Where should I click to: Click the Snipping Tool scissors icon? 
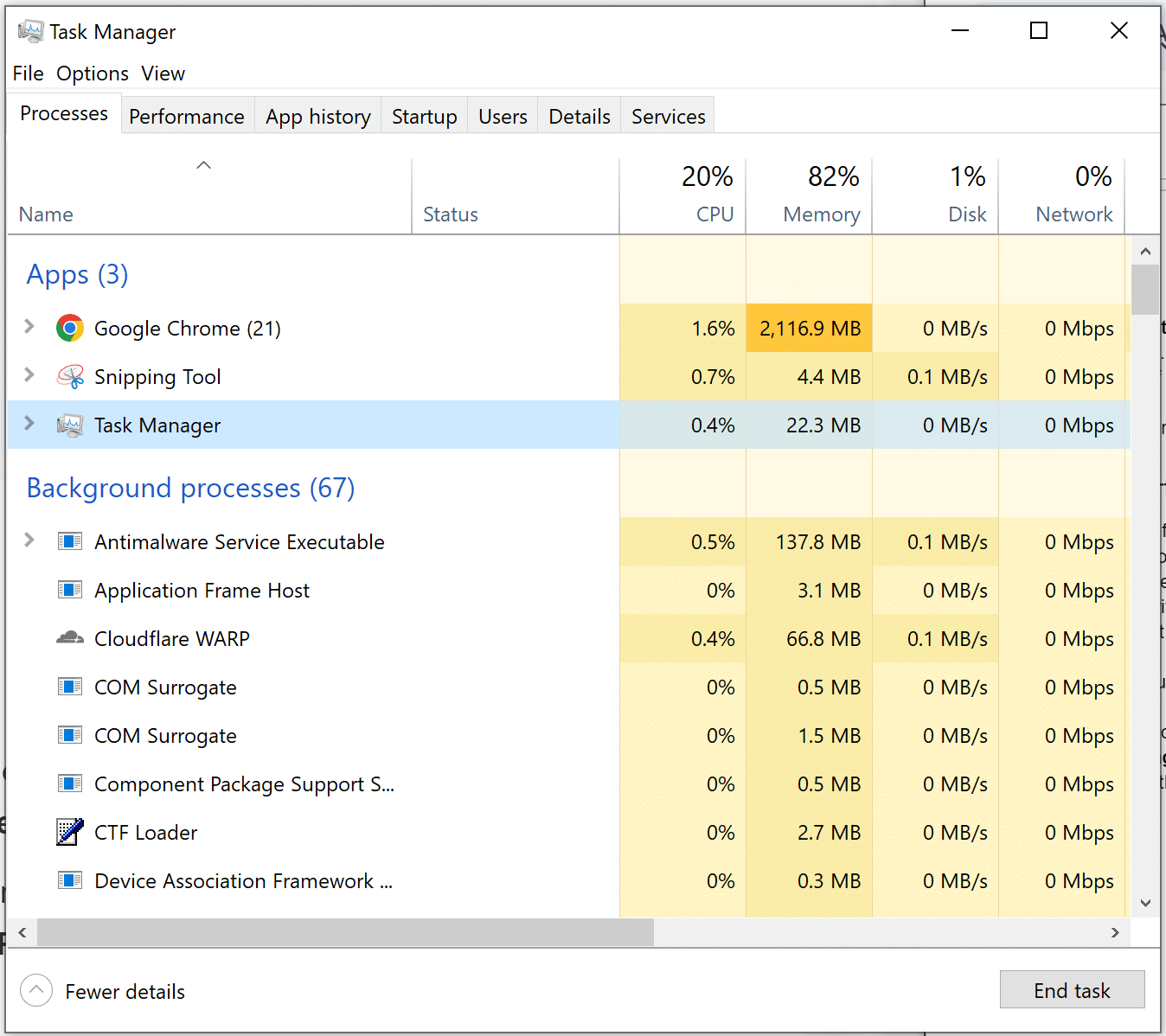pyautogui.click(x=70, y=377)
